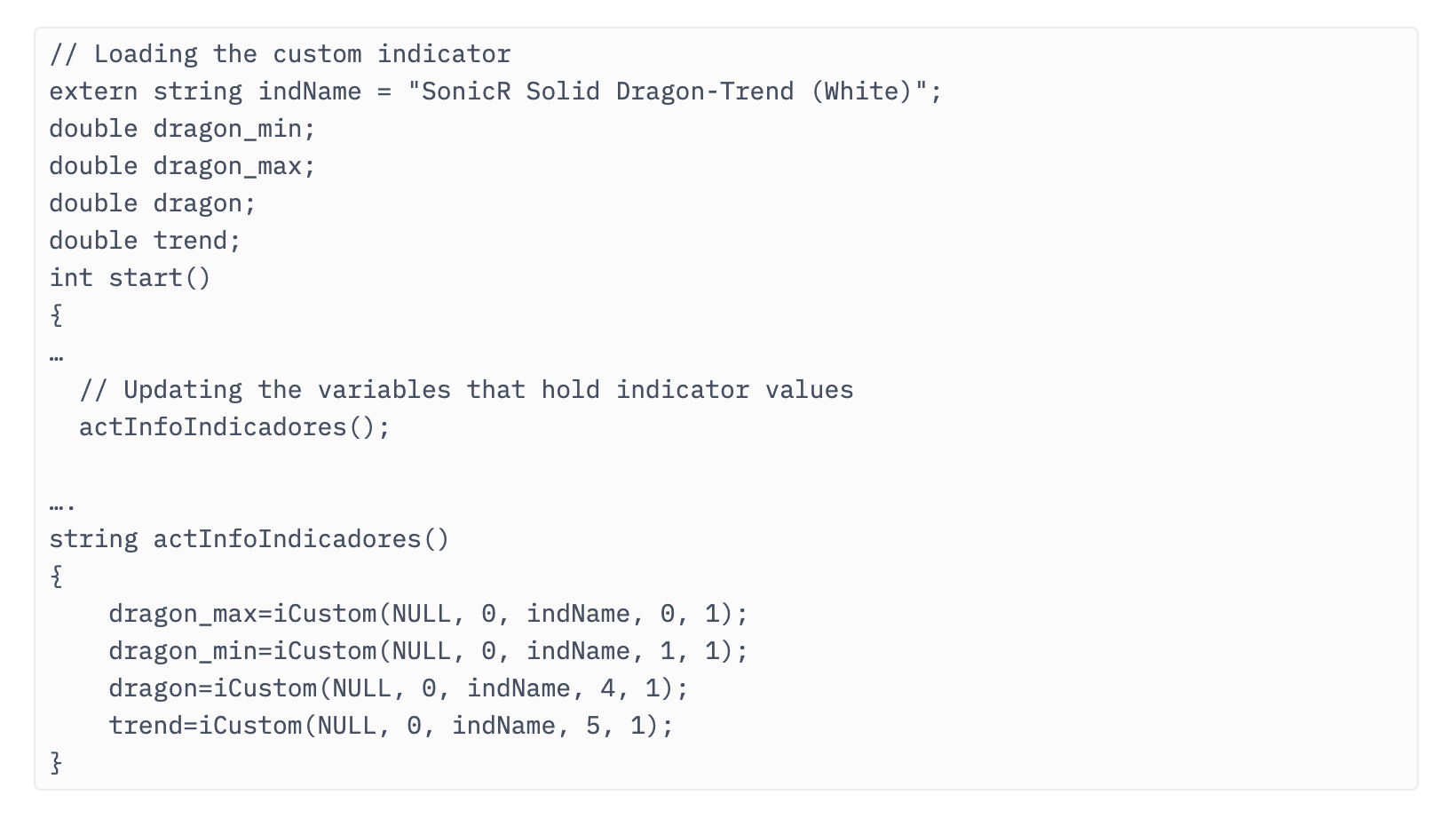
Task: Click the dragon_max=iCustom assignment line
Action: pos(429,614)
